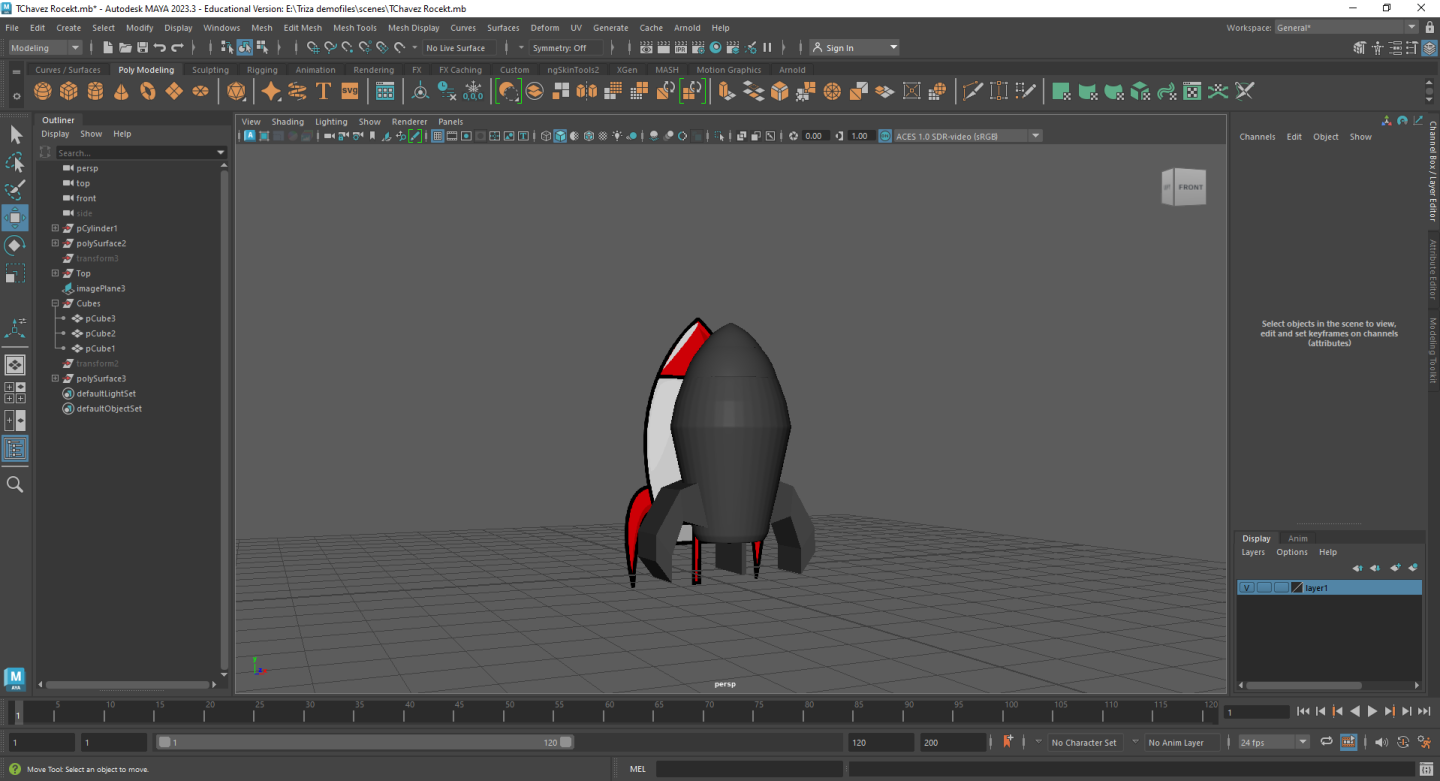Click the polygon Type tool icon

point(323,91)
